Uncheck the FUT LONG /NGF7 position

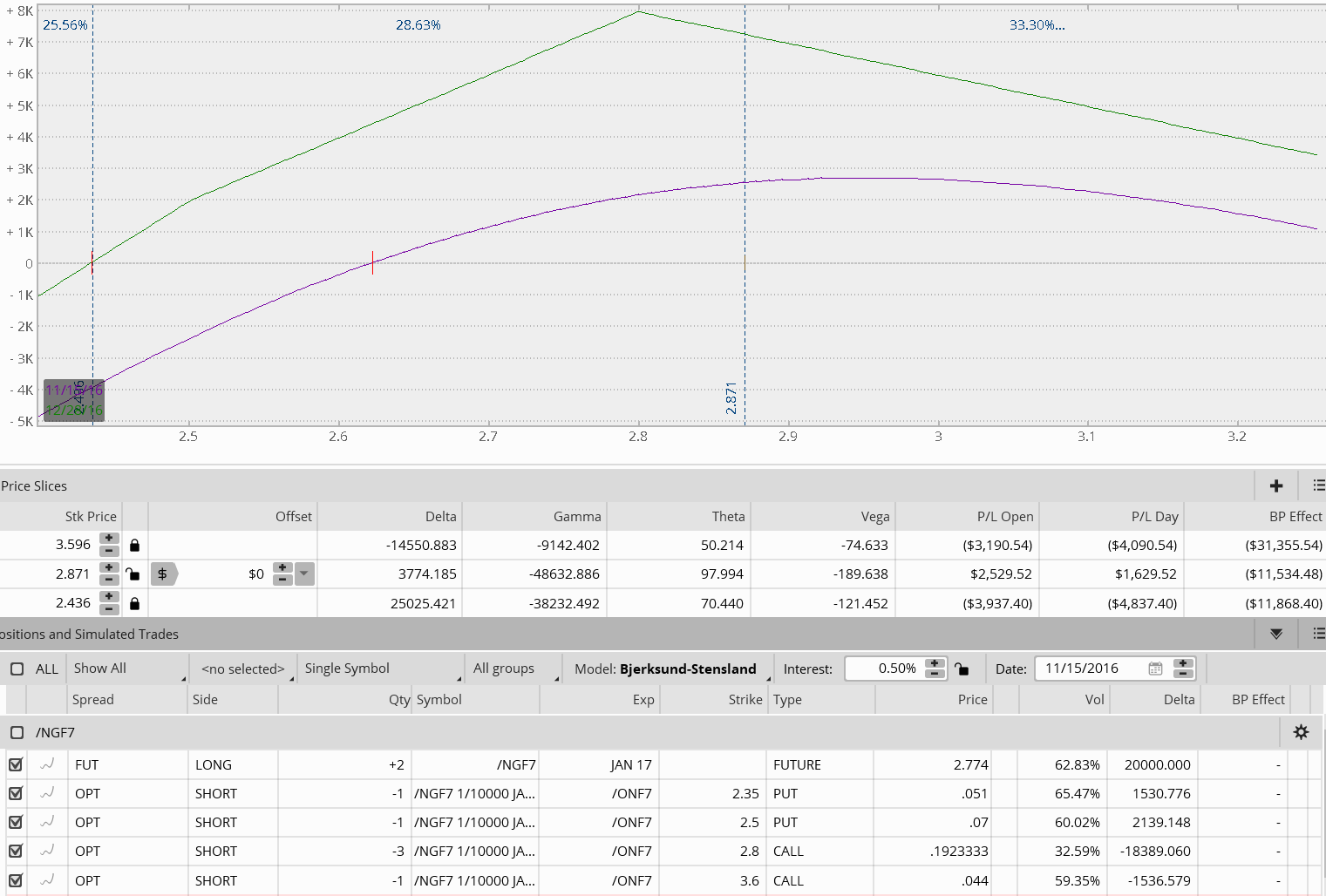(x=16, y=764)
